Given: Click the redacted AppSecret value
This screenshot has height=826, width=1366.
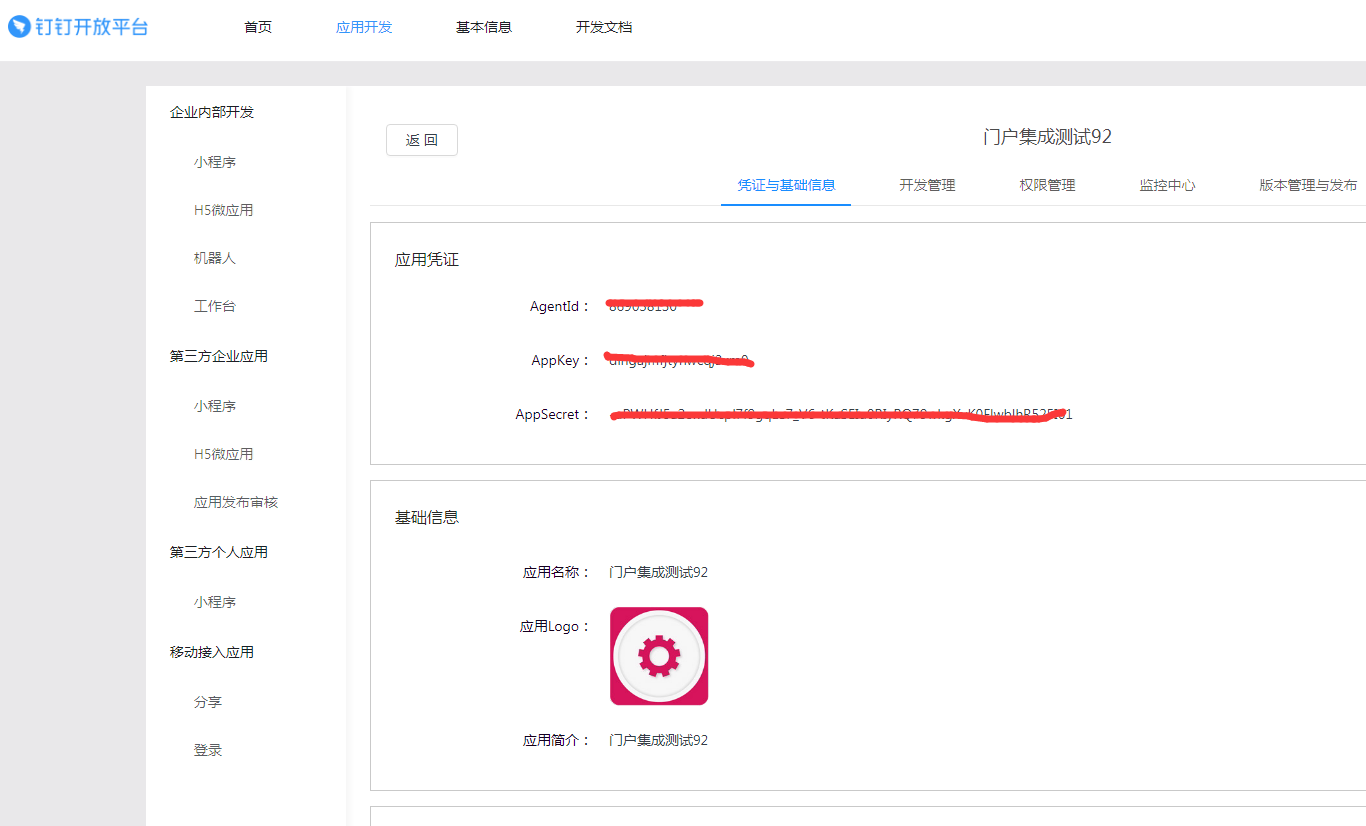Looking at the screenshot, I should point(841,414).
